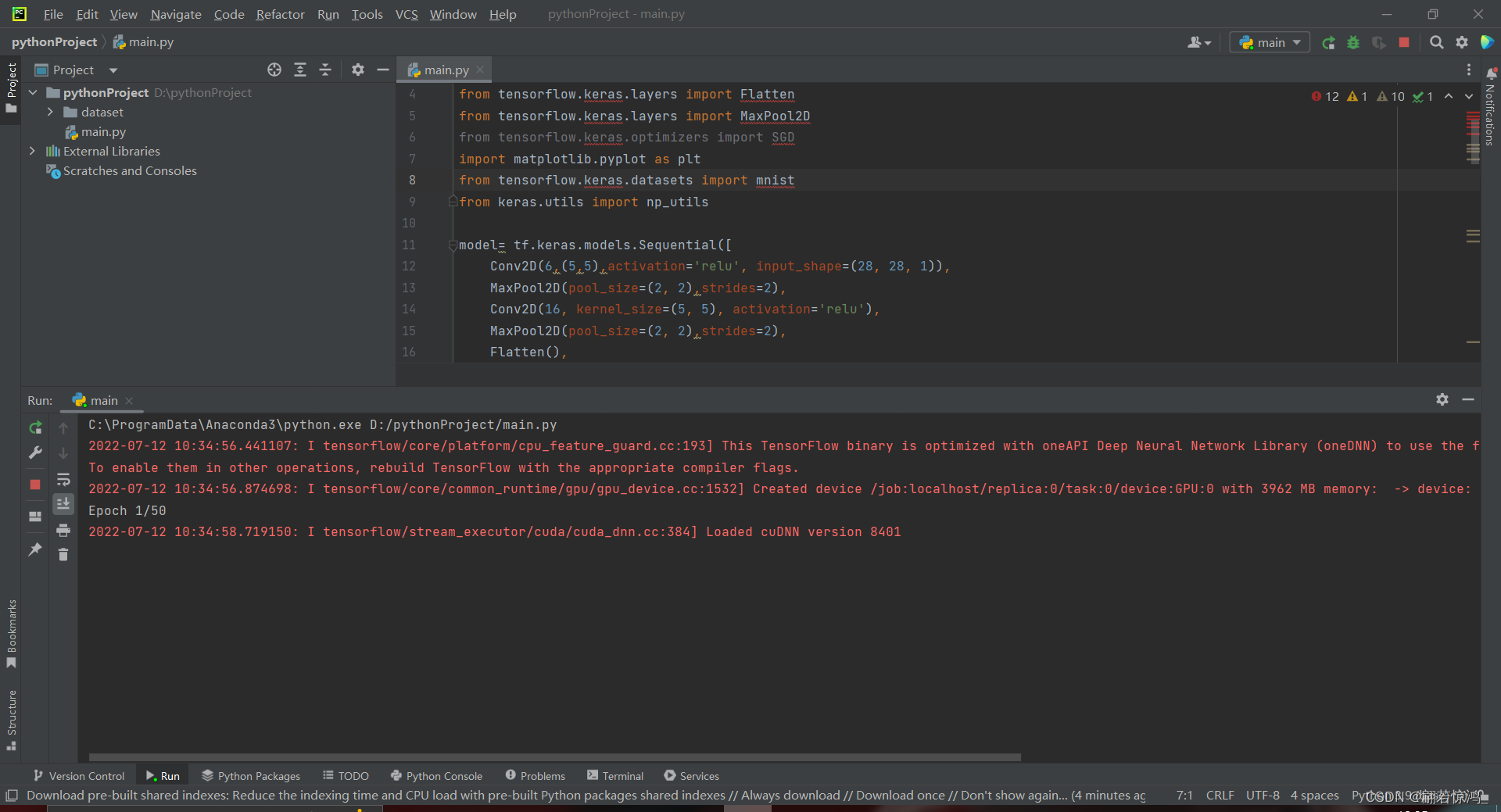
Task: Open the TODO tool window
Action: (x=346, y=775)
